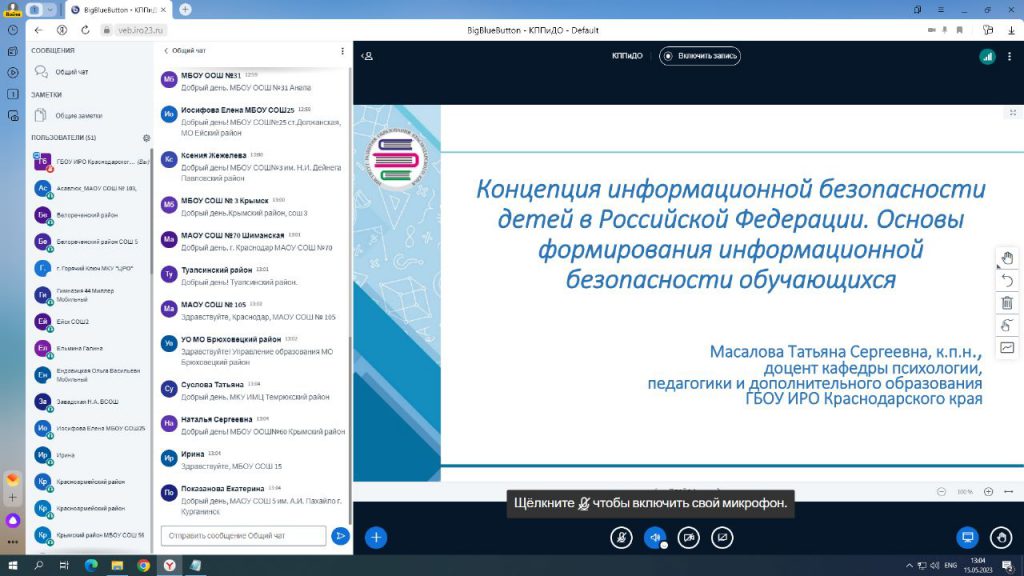This screenshot has width=1024, height=576.
Task: Open Общий чат in messages list
Action: (x=70, y=72)
